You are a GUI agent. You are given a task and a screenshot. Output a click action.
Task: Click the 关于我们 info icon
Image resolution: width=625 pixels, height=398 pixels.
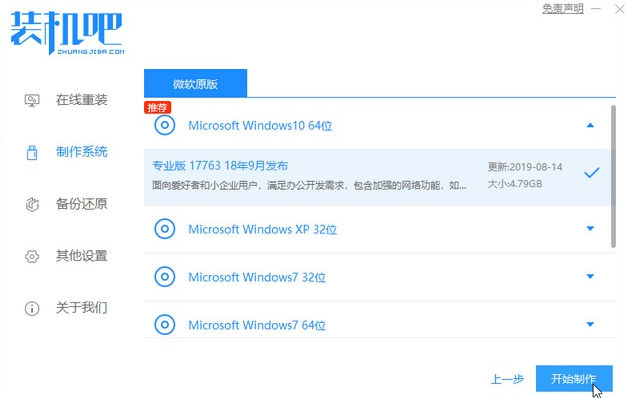[x=32, y=308]
